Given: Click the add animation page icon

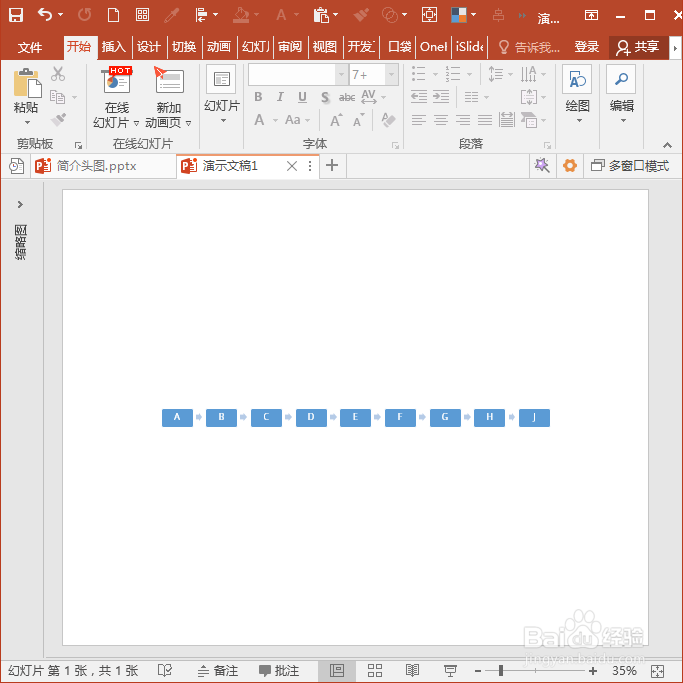Looking at the screenshot, I should tap(169, 80).
